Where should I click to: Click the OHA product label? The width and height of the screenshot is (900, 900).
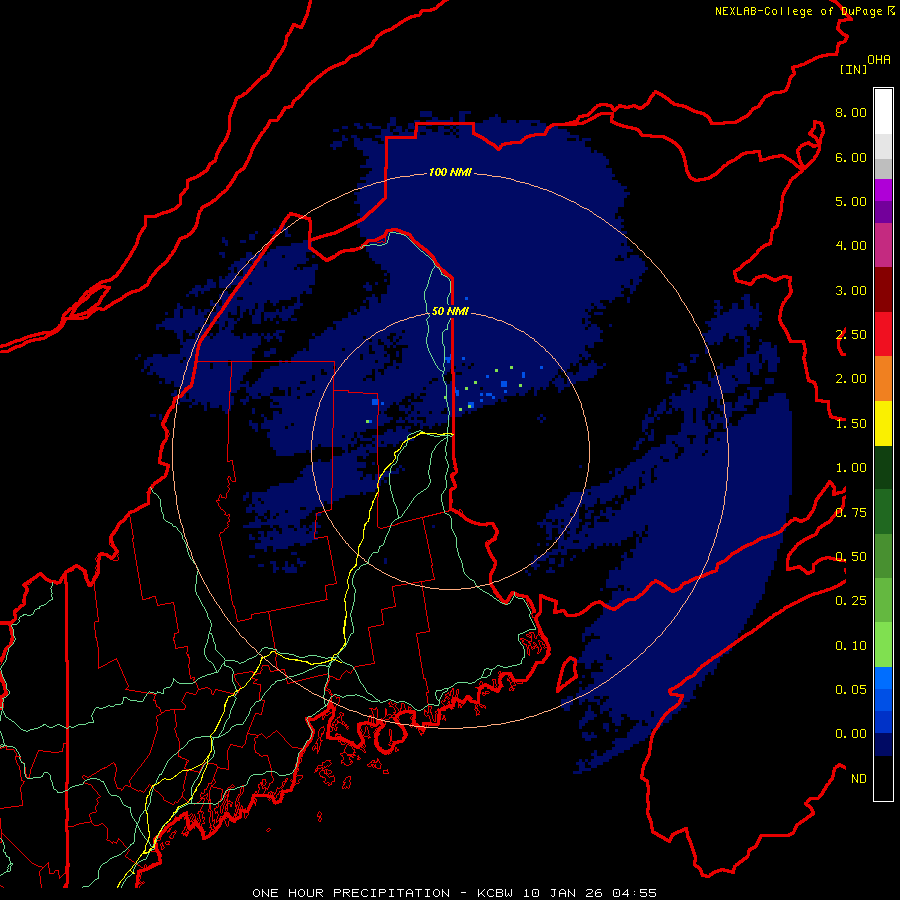[x=879, y=59]
